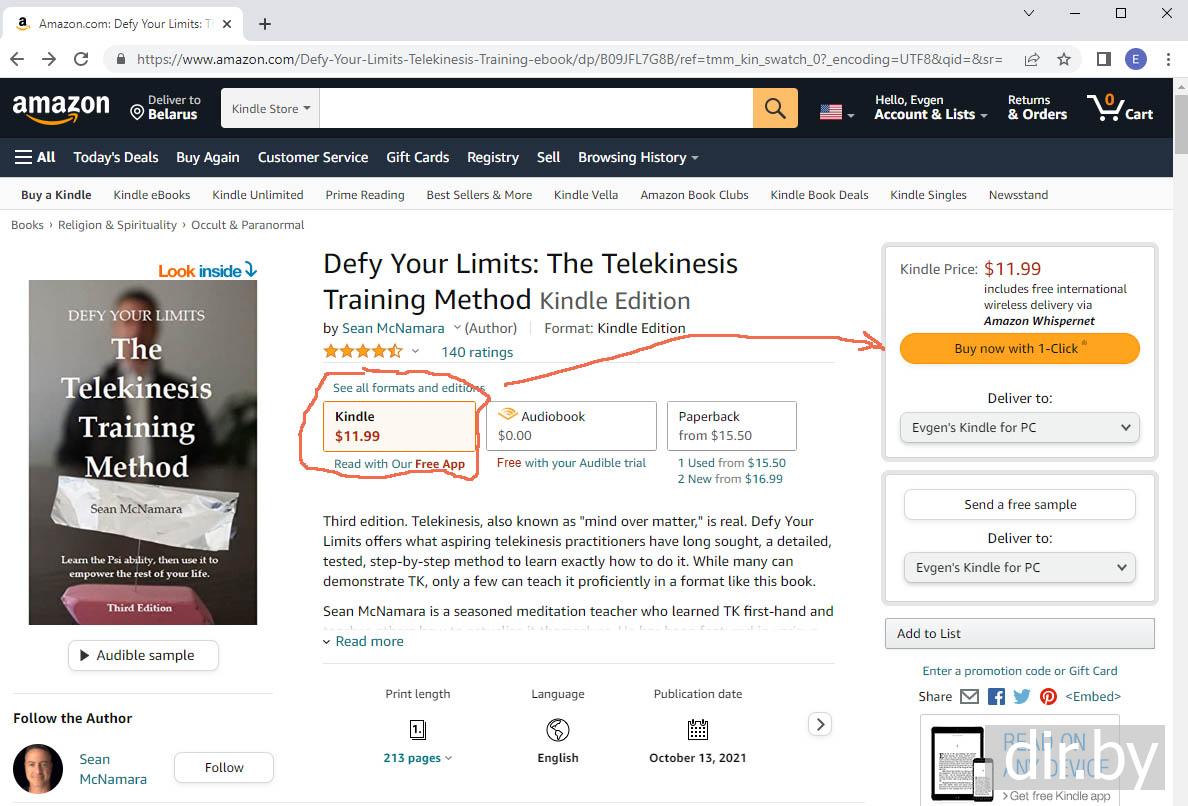This screenshot has width=1188, height=806.
Task: Click the book cover Look inside thumbnail
Action: tap(143, 452)
